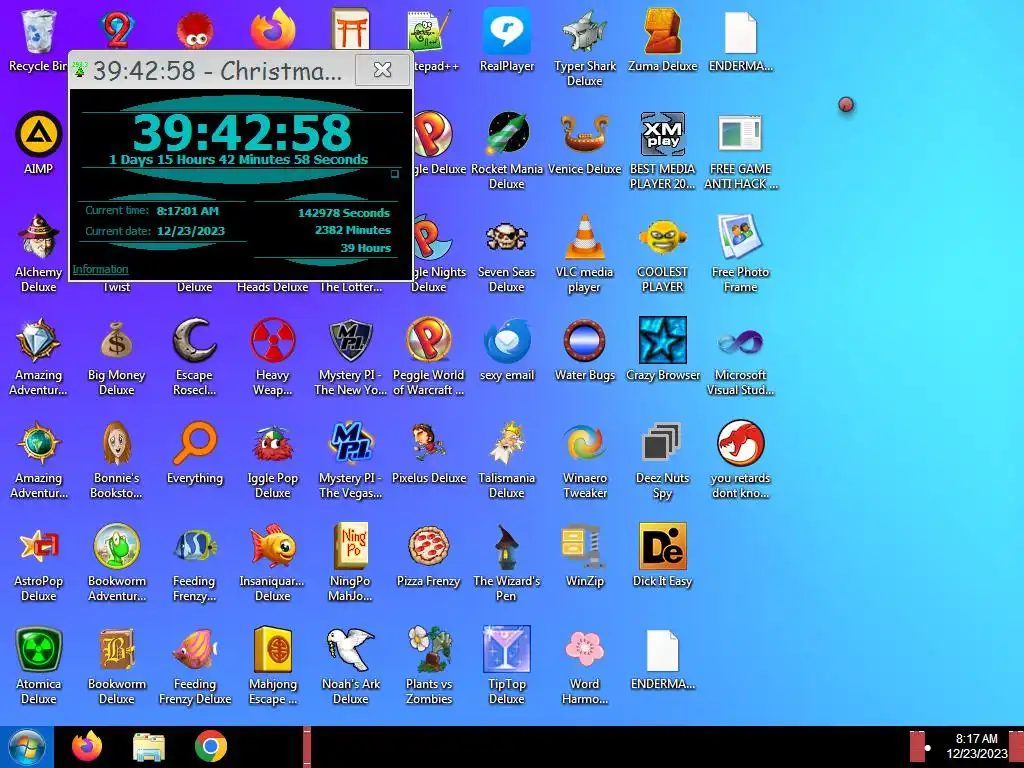The height and width of the screenshot is (768, 1024).
Task: Select the sexy email Thunderbird icon
Action: [x=507, y=341]
